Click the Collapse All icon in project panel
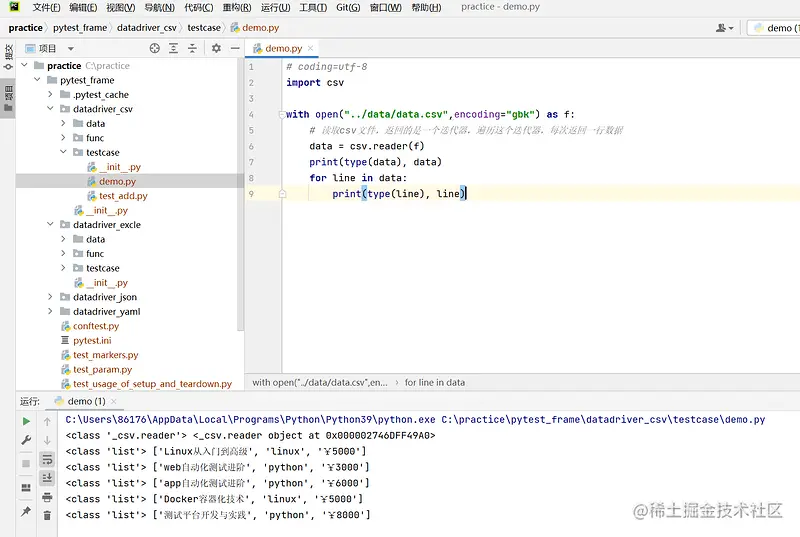 click(192, 48)
